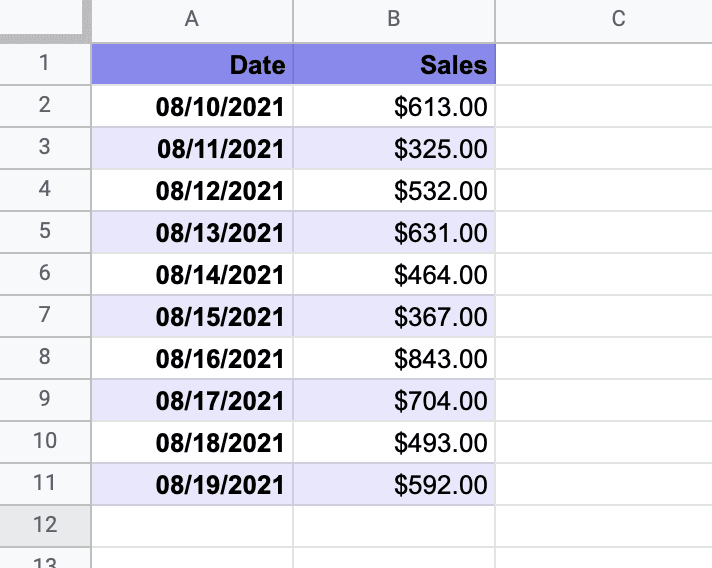
Task: Select the $532.00 sales cell
Action: 394,190
